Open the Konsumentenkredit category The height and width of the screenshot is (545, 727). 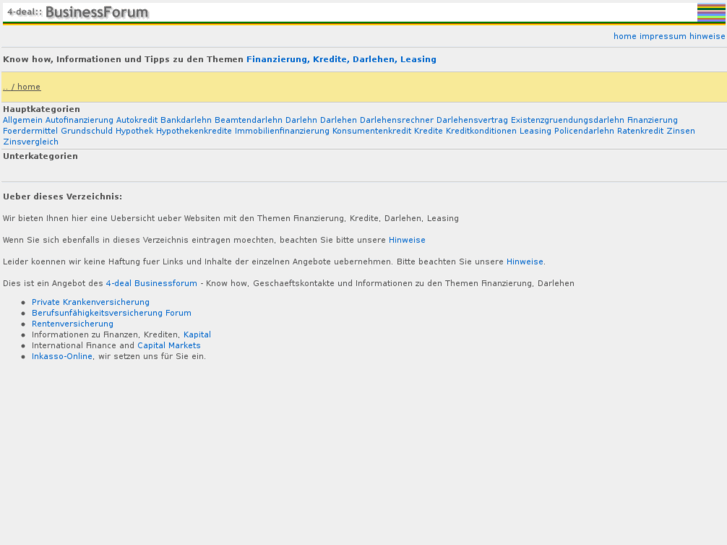(x=372, y=131)
